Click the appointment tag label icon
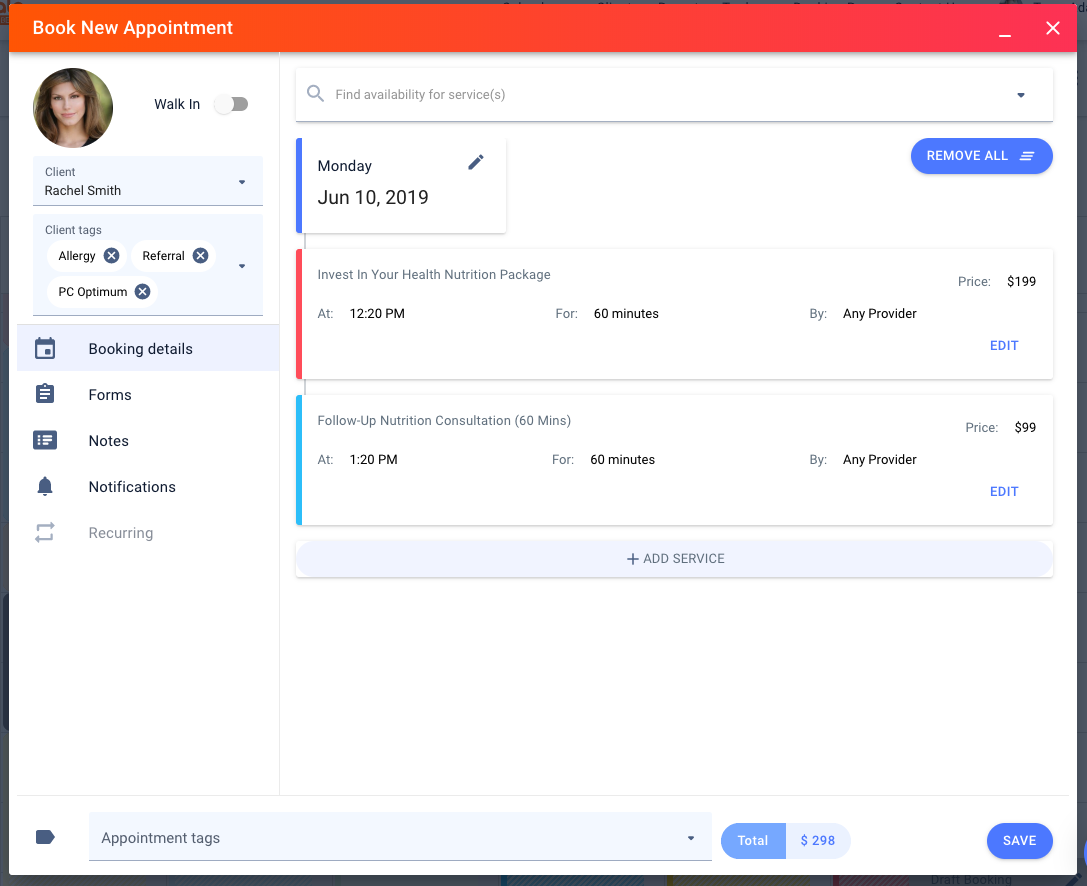Screen dimensions: 1087x886 click(45, 838)
